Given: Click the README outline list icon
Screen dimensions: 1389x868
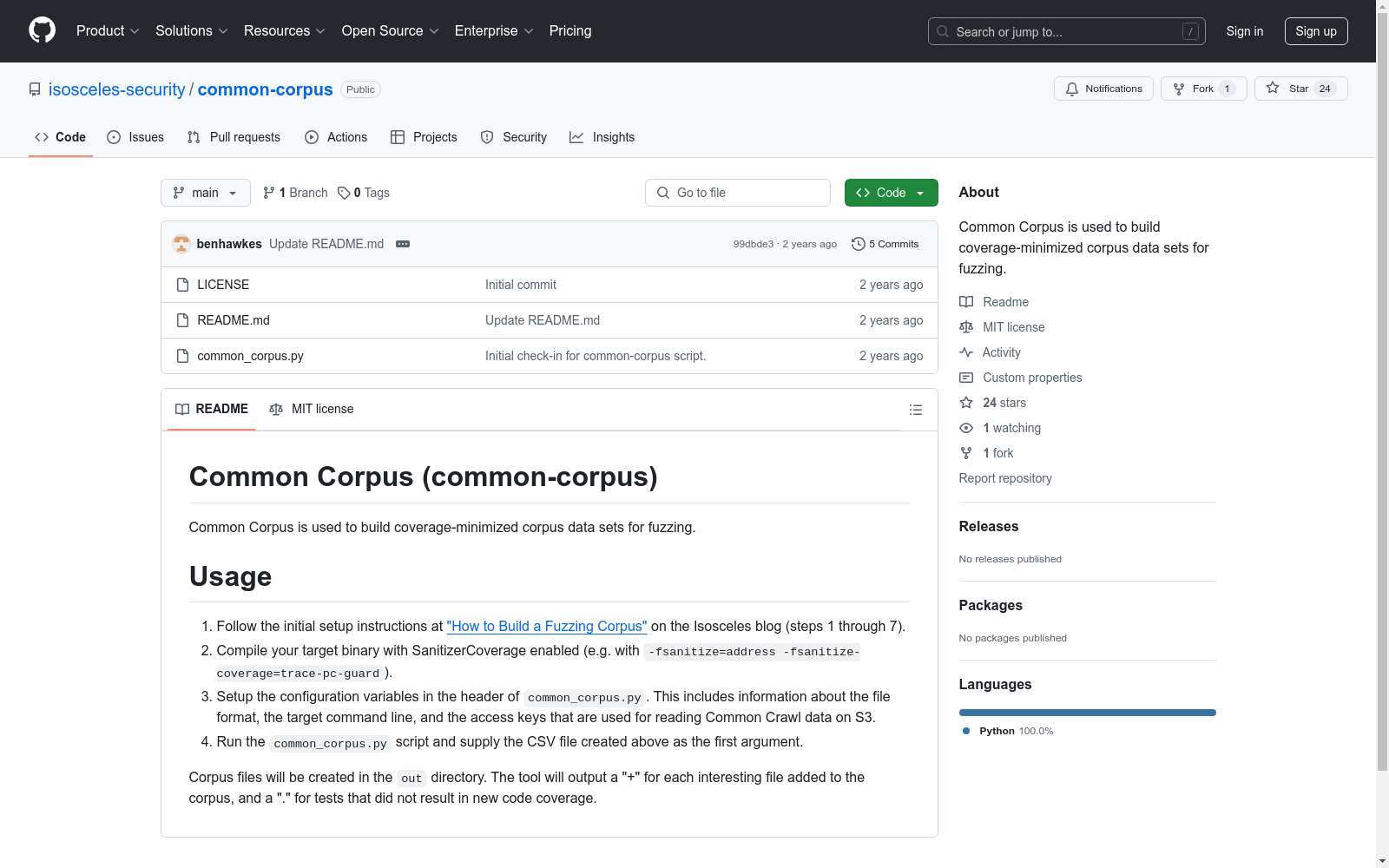Looking at the screenshot, I should 916,410.
